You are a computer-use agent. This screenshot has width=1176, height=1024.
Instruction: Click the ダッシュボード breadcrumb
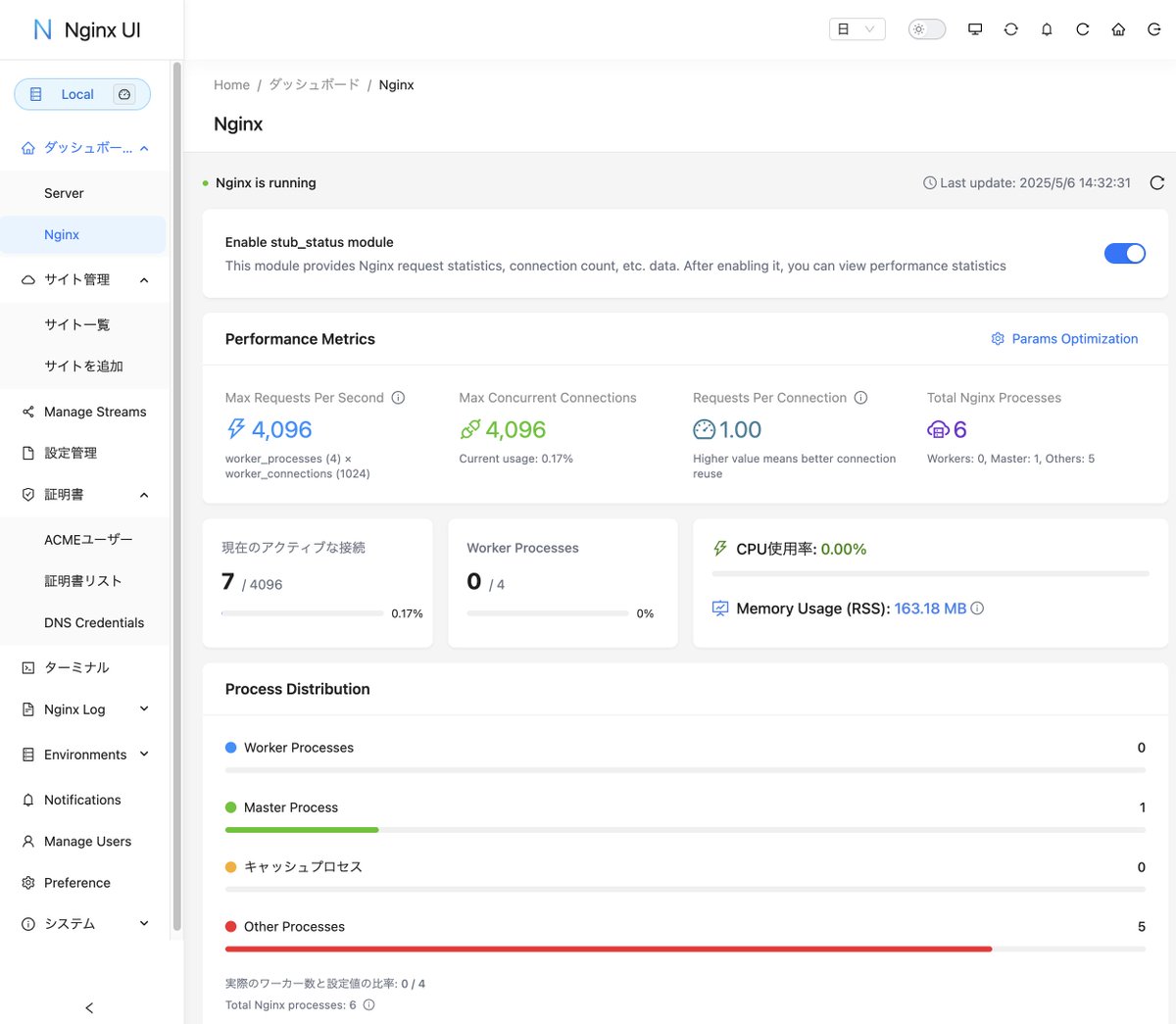point(314,85)
